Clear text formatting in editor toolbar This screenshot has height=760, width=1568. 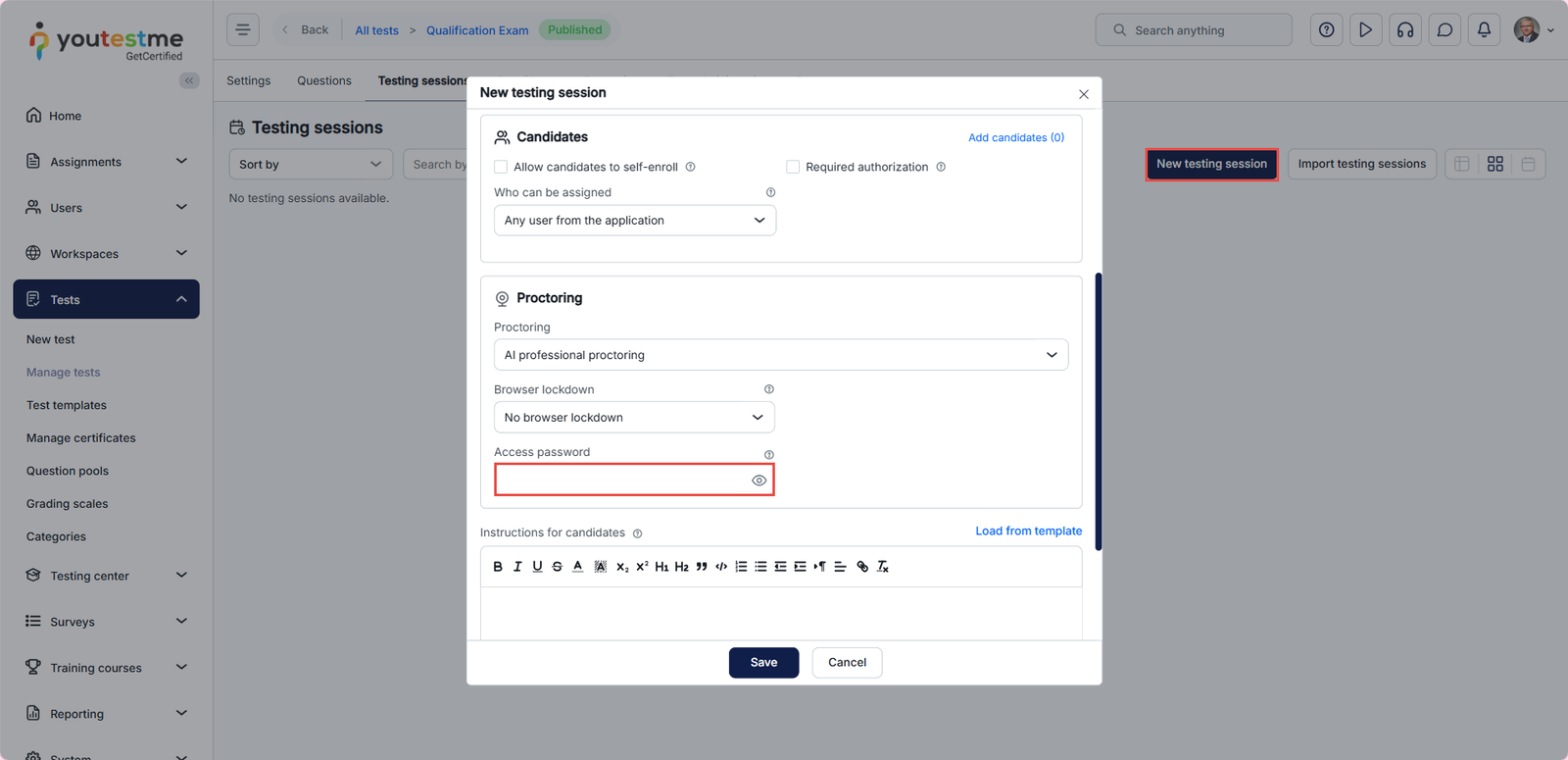[883, 567]
